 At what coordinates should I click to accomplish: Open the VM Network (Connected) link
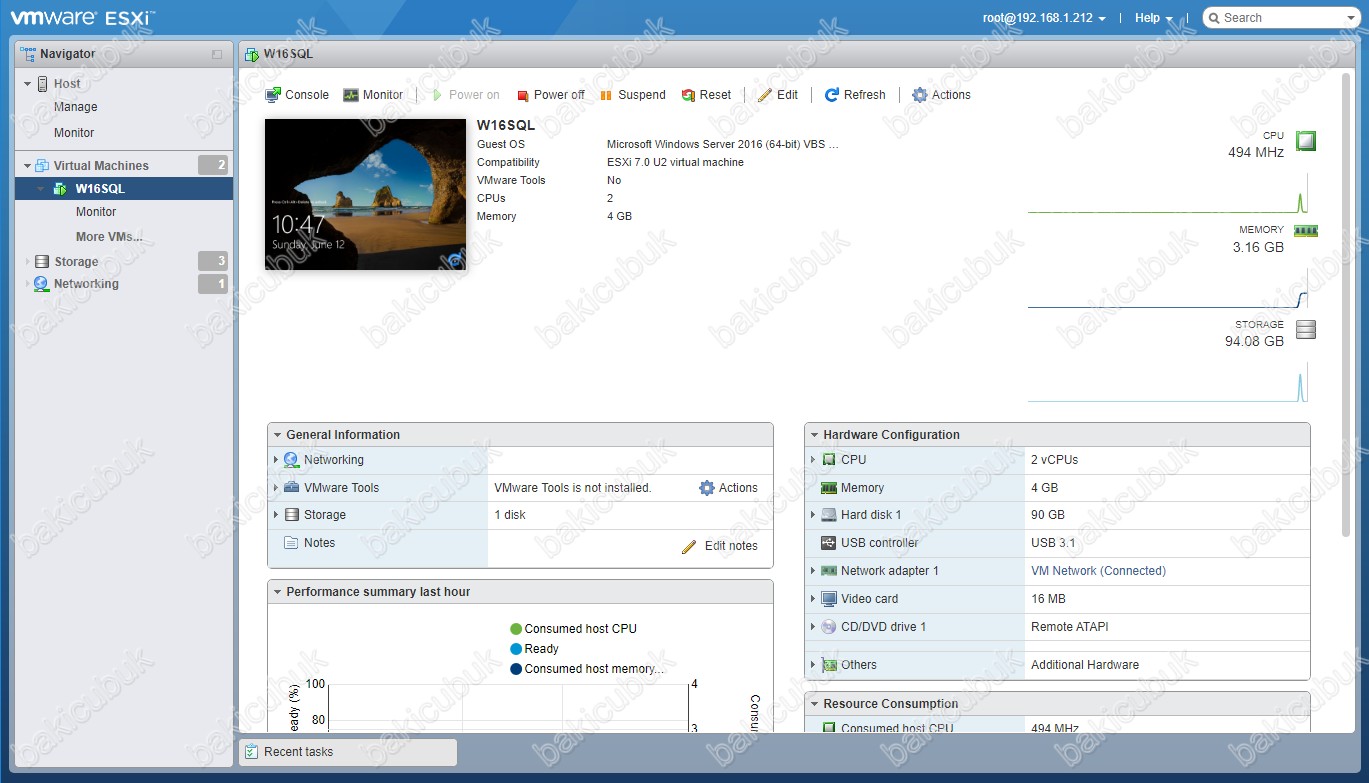pyautogui.click(x=1098, y=571)
